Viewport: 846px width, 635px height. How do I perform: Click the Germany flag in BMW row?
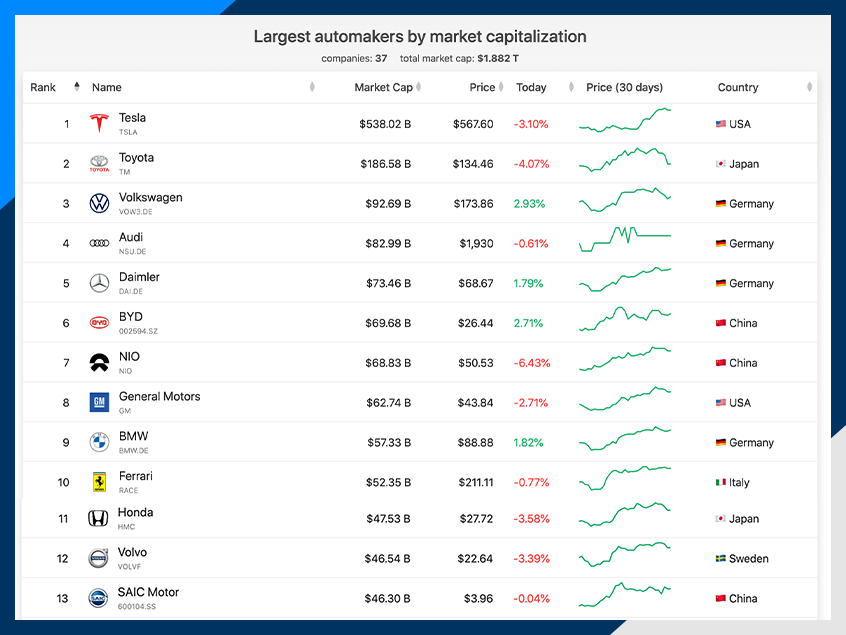click(x=721, y=443)
